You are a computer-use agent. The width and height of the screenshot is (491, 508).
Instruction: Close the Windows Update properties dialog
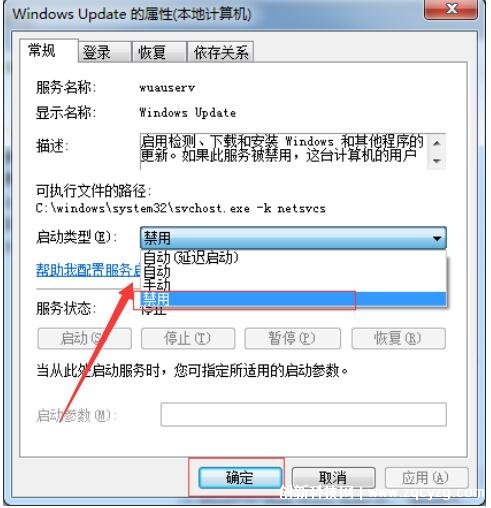[x=451, y=9]
